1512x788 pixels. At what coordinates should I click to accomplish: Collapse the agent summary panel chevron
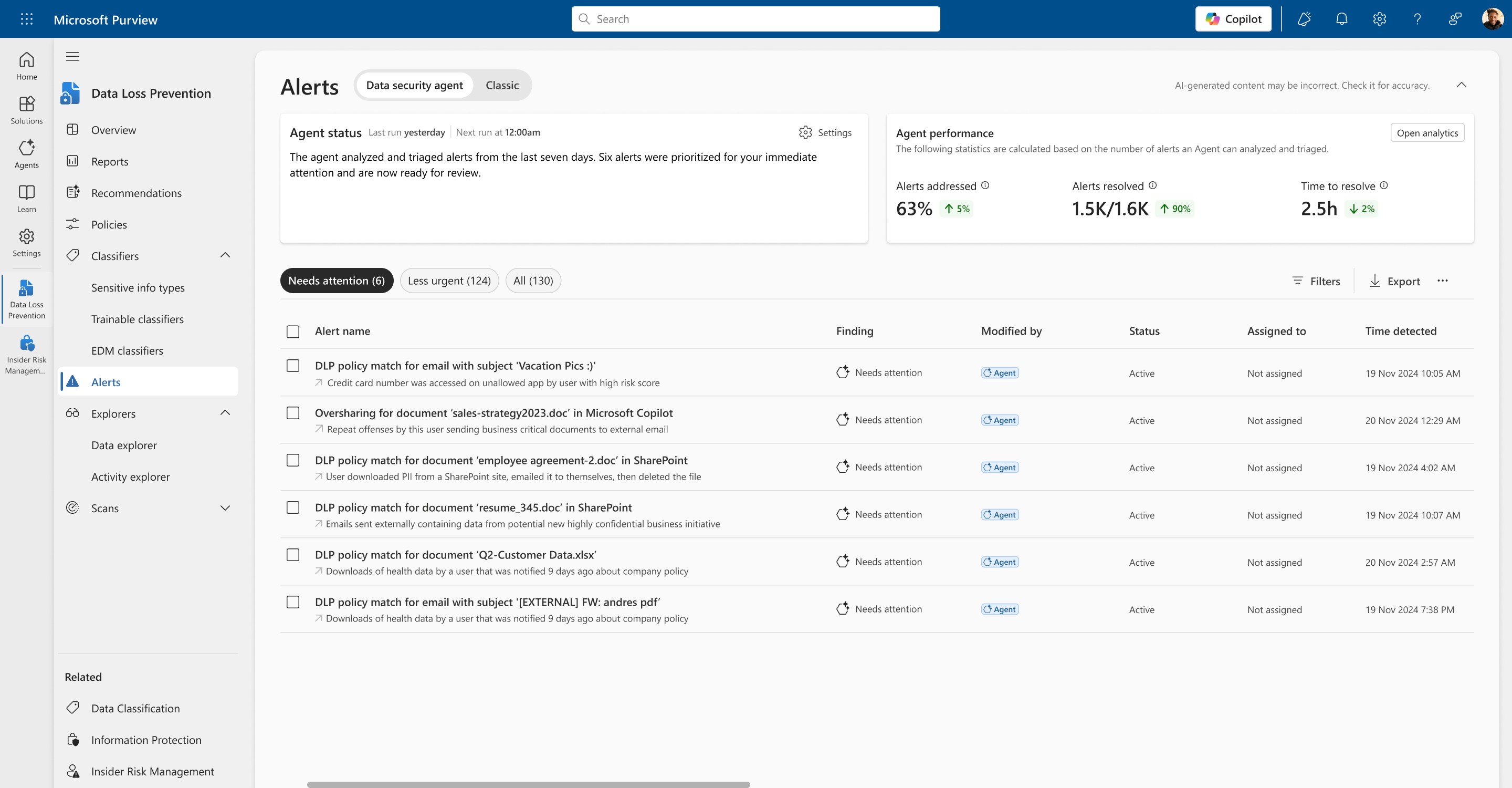pos(1461,85)
